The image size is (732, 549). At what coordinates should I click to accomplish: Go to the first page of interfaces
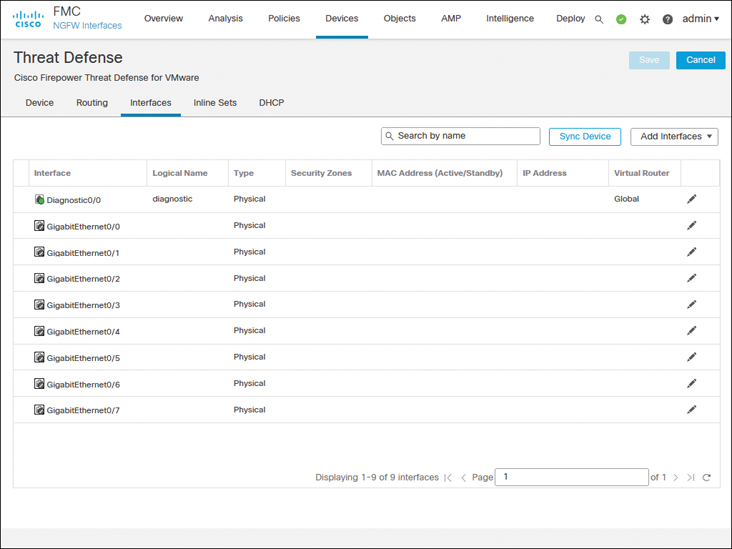click(x=448, y=478)
